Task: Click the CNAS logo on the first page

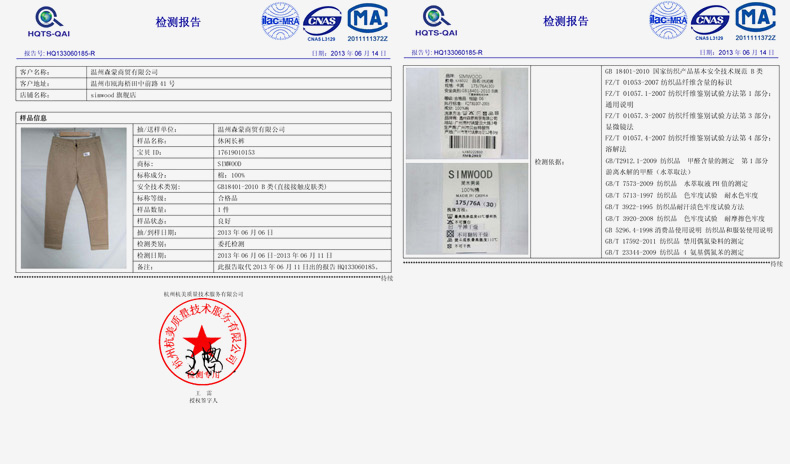Action: click(x=322, y=23)
